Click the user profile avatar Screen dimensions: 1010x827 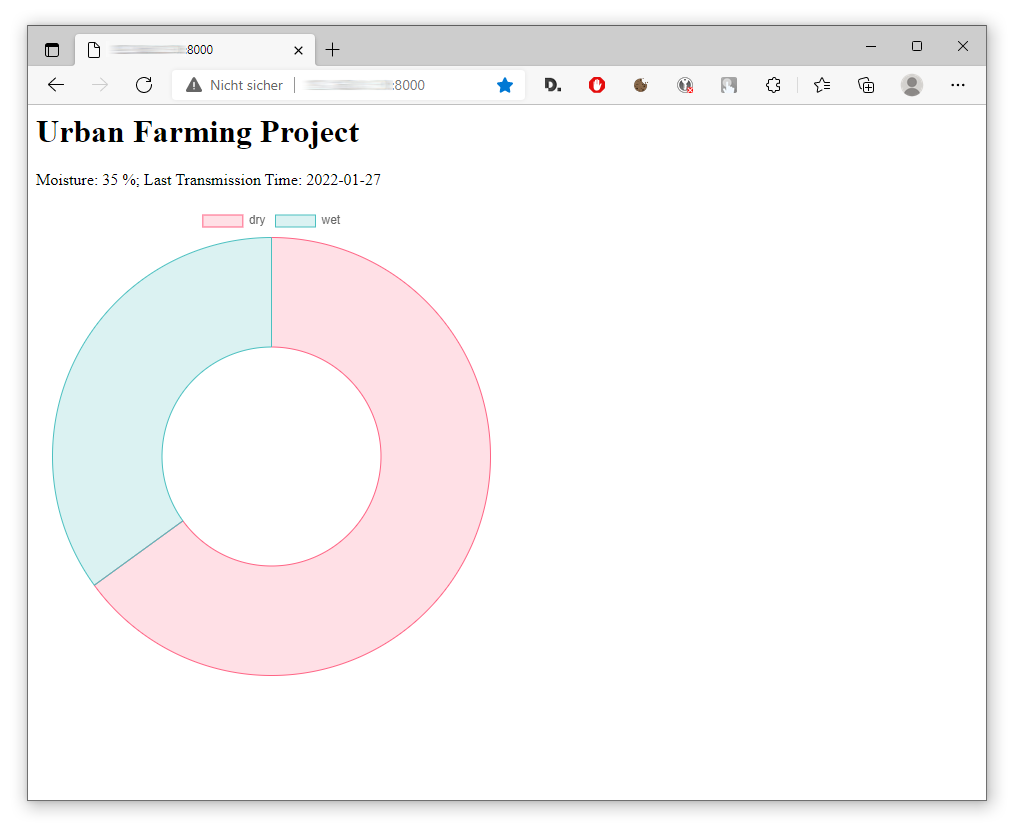[911, 85]
